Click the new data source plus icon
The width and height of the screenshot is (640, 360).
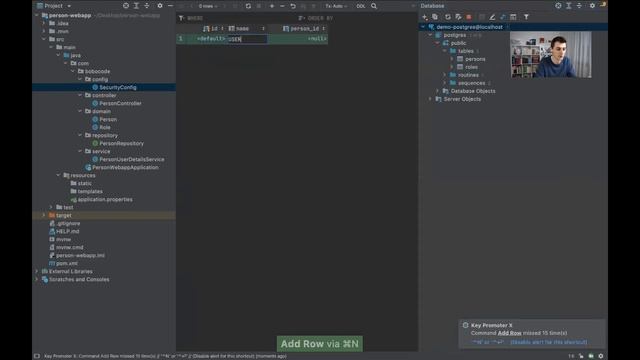pos(424,17)
